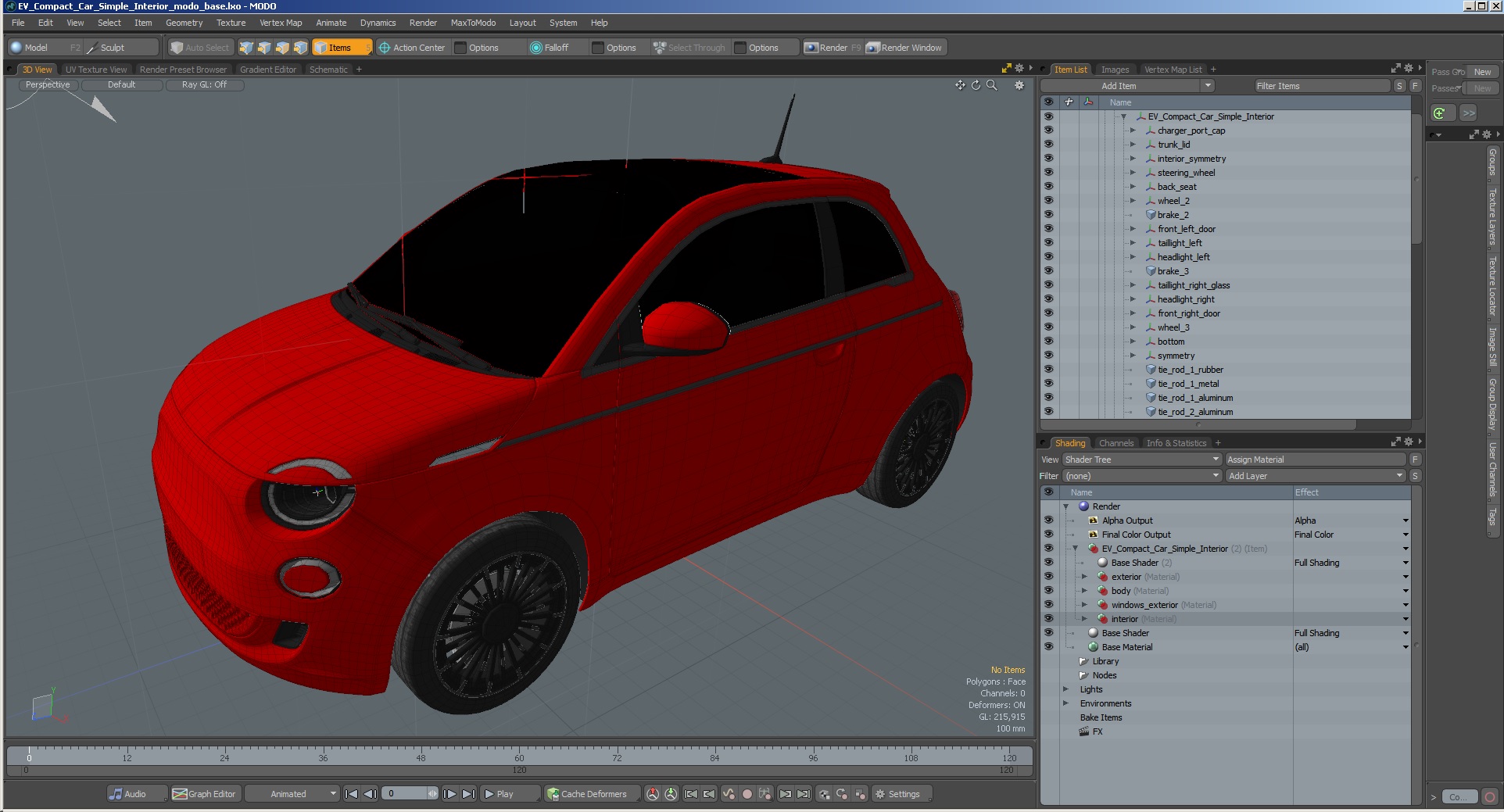Click the Render F9 button
Image resolution: width=1504 pixels, height=812 pixels.
point(833,48)
